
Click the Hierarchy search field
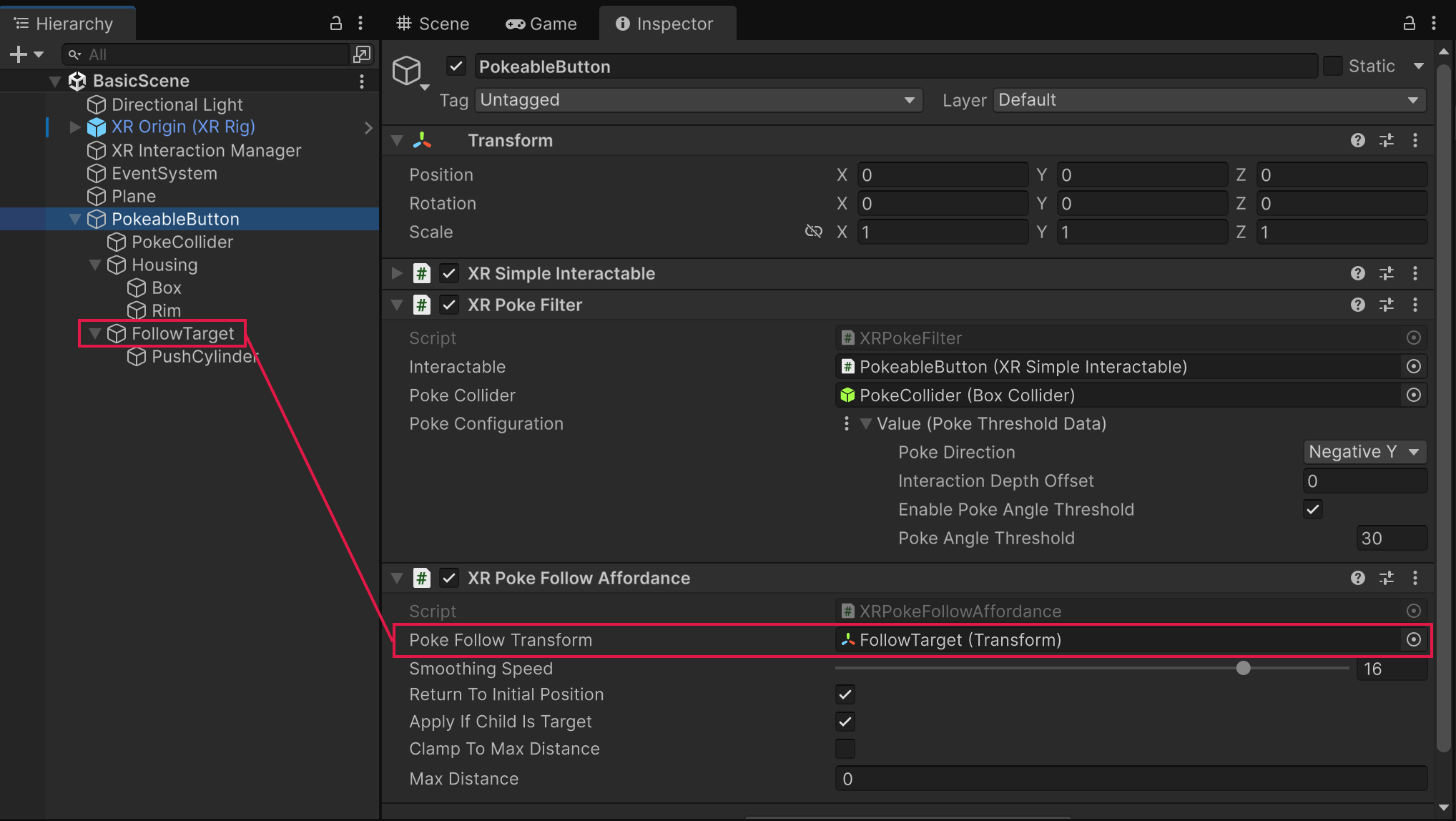tap(206, 54)
